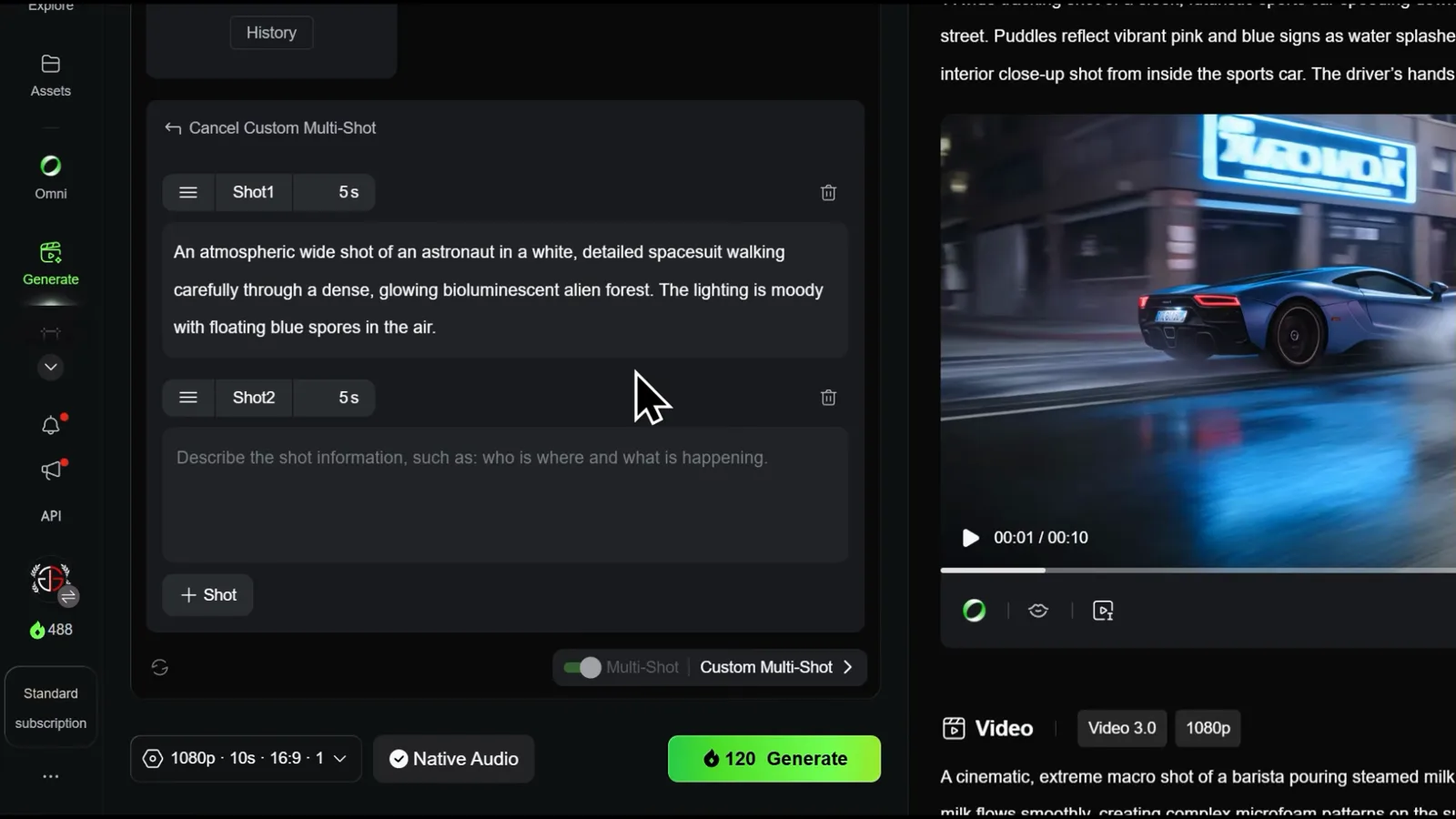Click the user profile avatar

coord(50,579)
